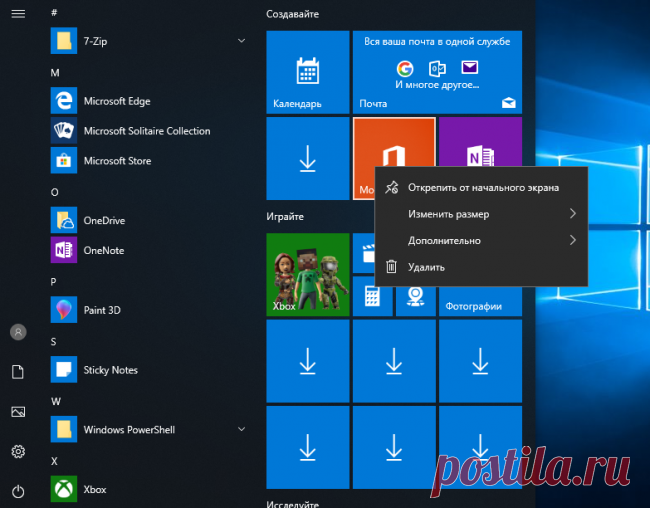
Task: Open Documents icon in the sidebar
Action: (18, 372)
